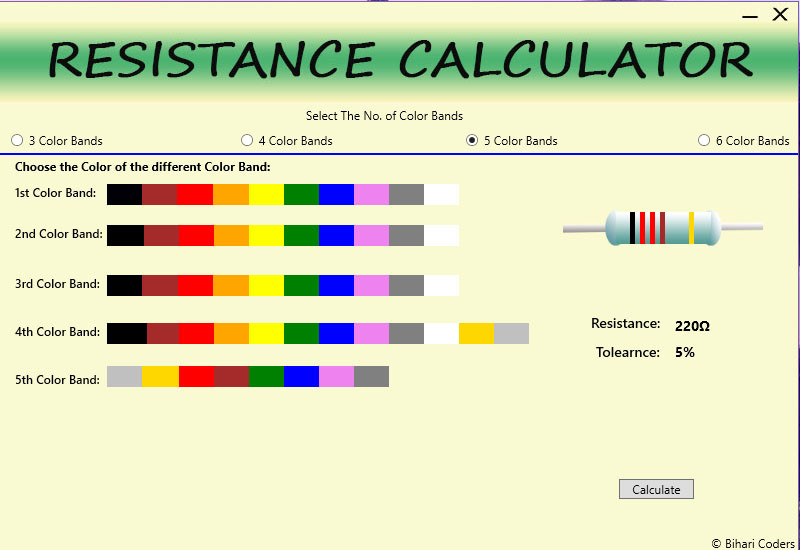Pick brown for the 1st Color Band

[160, 194]
